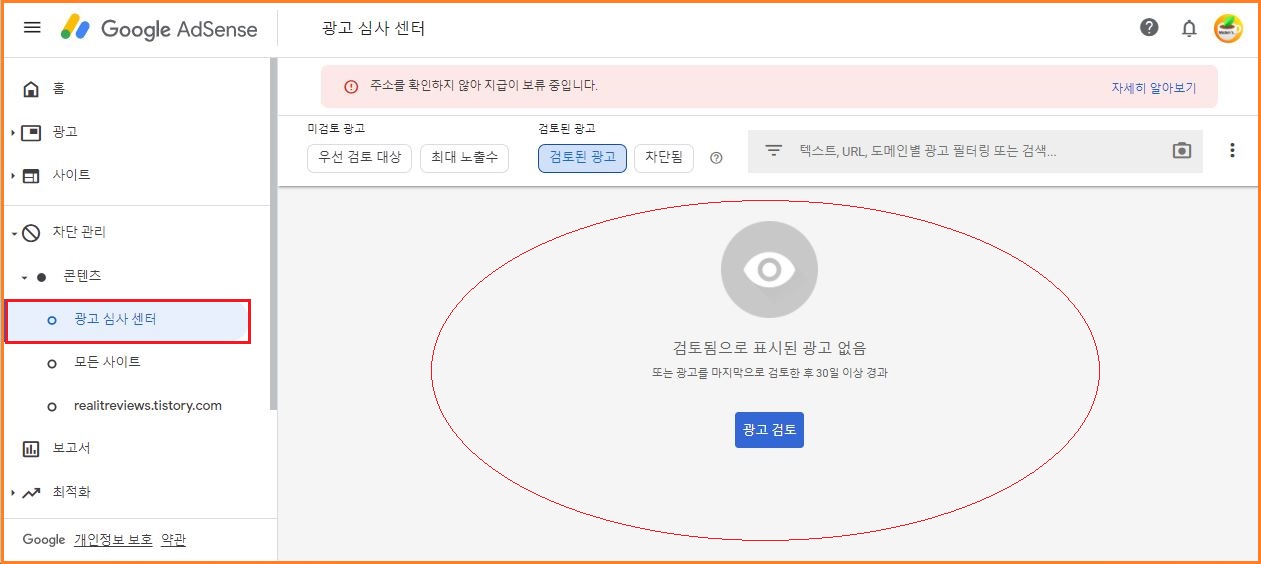This screenshot has width=1261, height=564.
Task: Click the camera image search icon
Action: pyautogui.click(x=1182, y=151)
